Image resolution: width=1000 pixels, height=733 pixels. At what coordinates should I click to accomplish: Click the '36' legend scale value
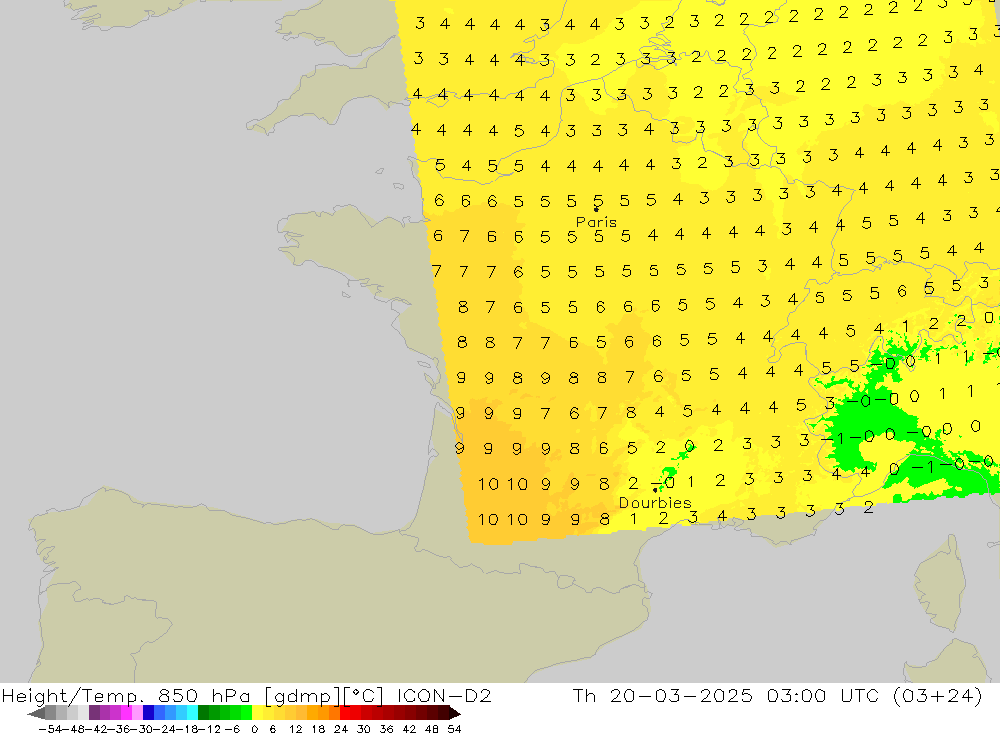point(386,729)
